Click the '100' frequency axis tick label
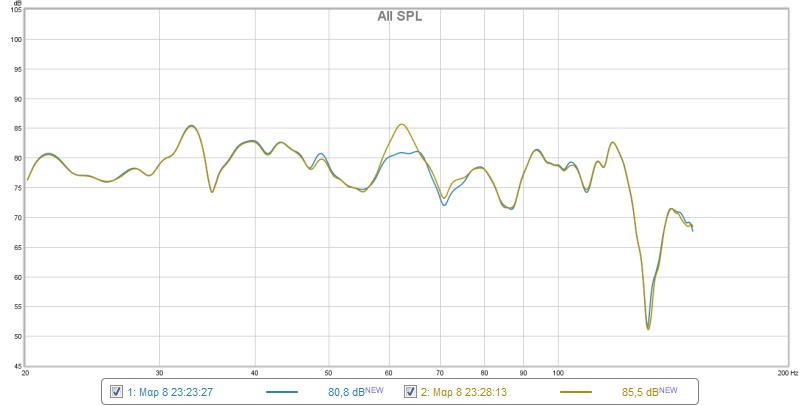Viewport: 800px width, 406px height. click(x=558, y=373)
